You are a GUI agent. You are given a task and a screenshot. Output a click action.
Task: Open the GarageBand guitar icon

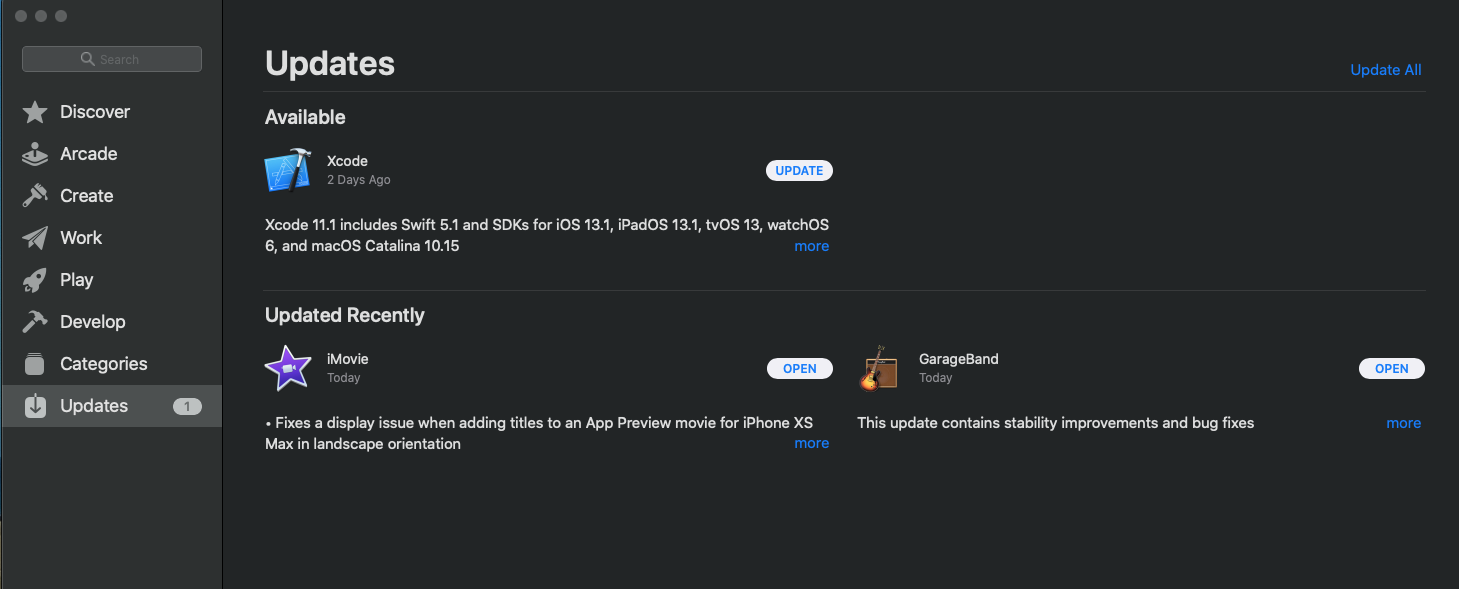[x=879, y=368]
